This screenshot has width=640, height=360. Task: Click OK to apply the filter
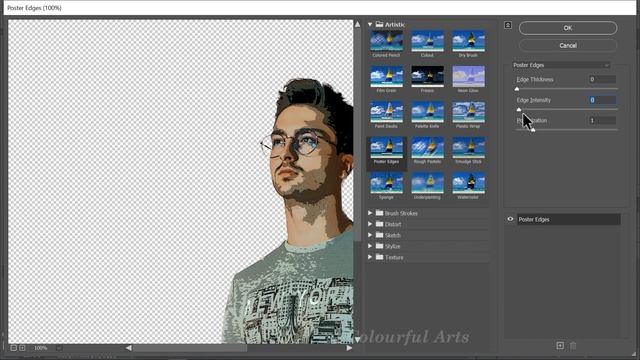click(x=568, y=28)
